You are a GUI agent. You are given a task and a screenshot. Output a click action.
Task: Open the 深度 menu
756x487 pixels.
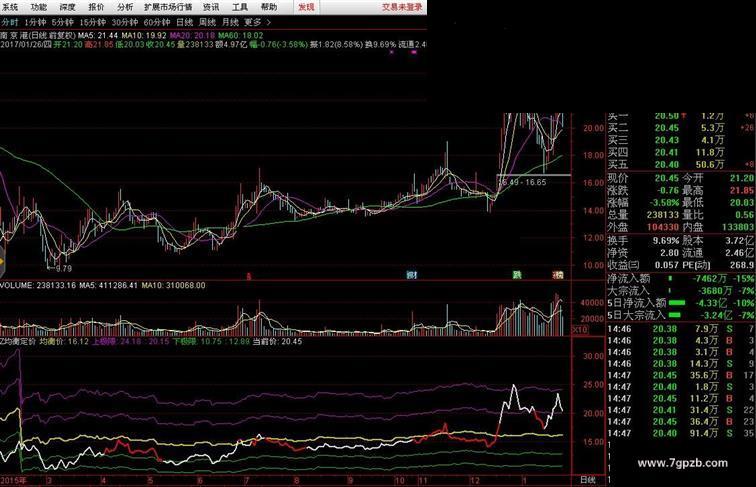pyautogui.click(x=68, y=7)
